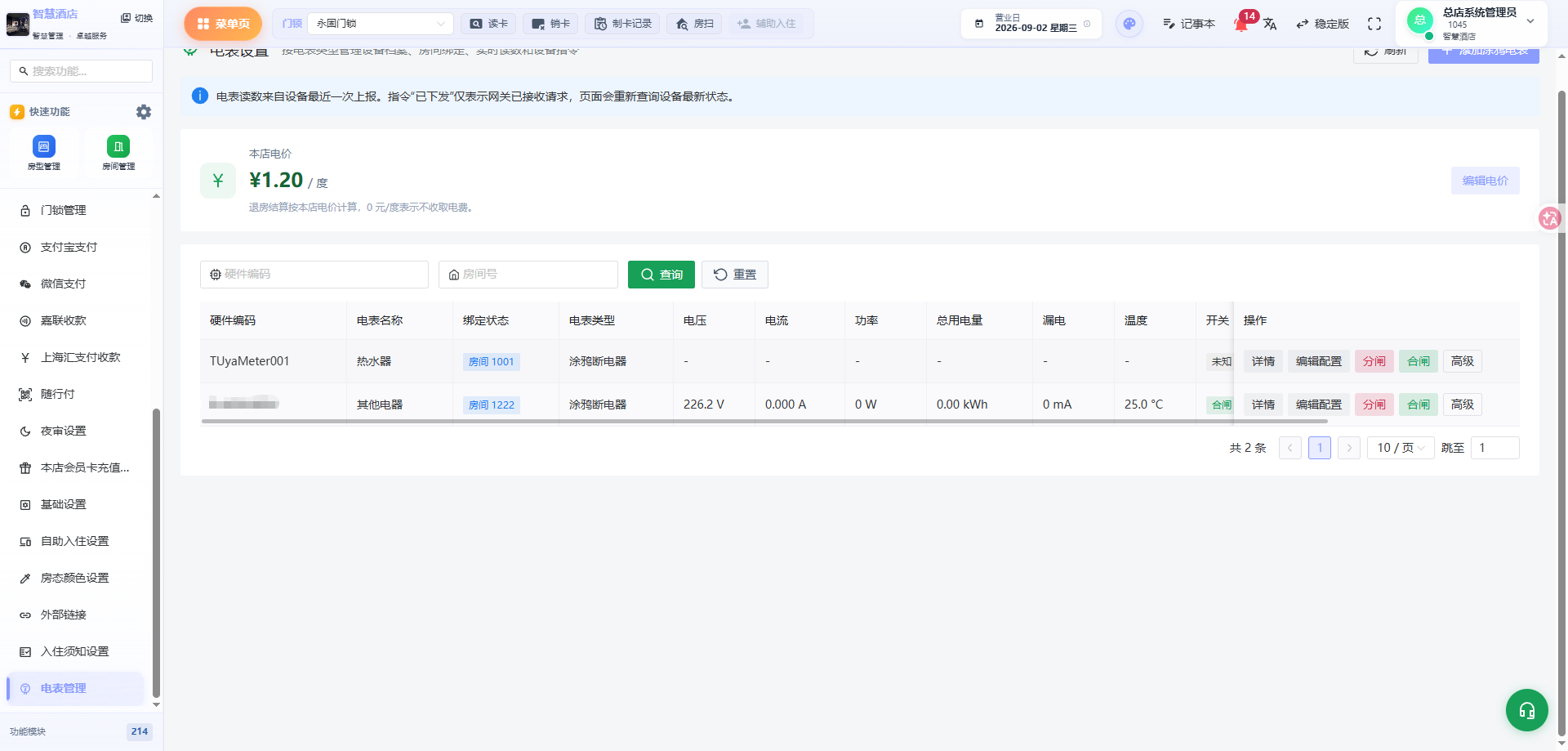Click 分闸 for room 1222 meter

[x=1374, y=405]
